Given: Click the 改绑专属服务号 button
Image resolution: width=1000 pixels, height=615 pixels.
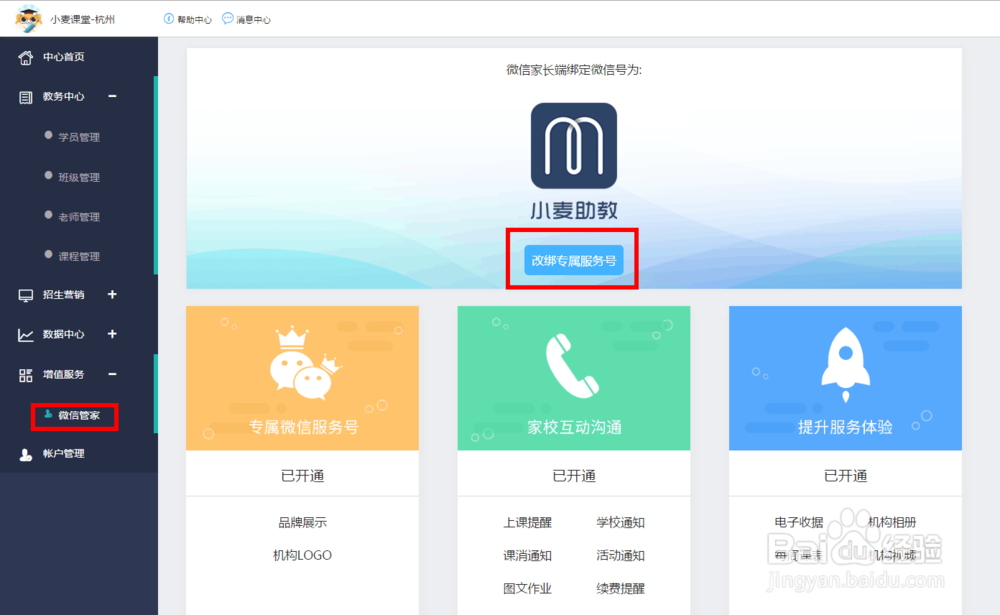Looking at the screenshot, I should point(572,258).
